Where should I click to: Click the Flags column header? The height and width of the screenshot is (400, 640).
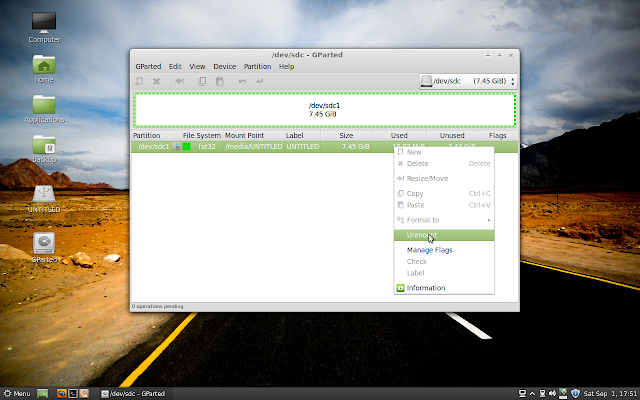pos(498,136)
